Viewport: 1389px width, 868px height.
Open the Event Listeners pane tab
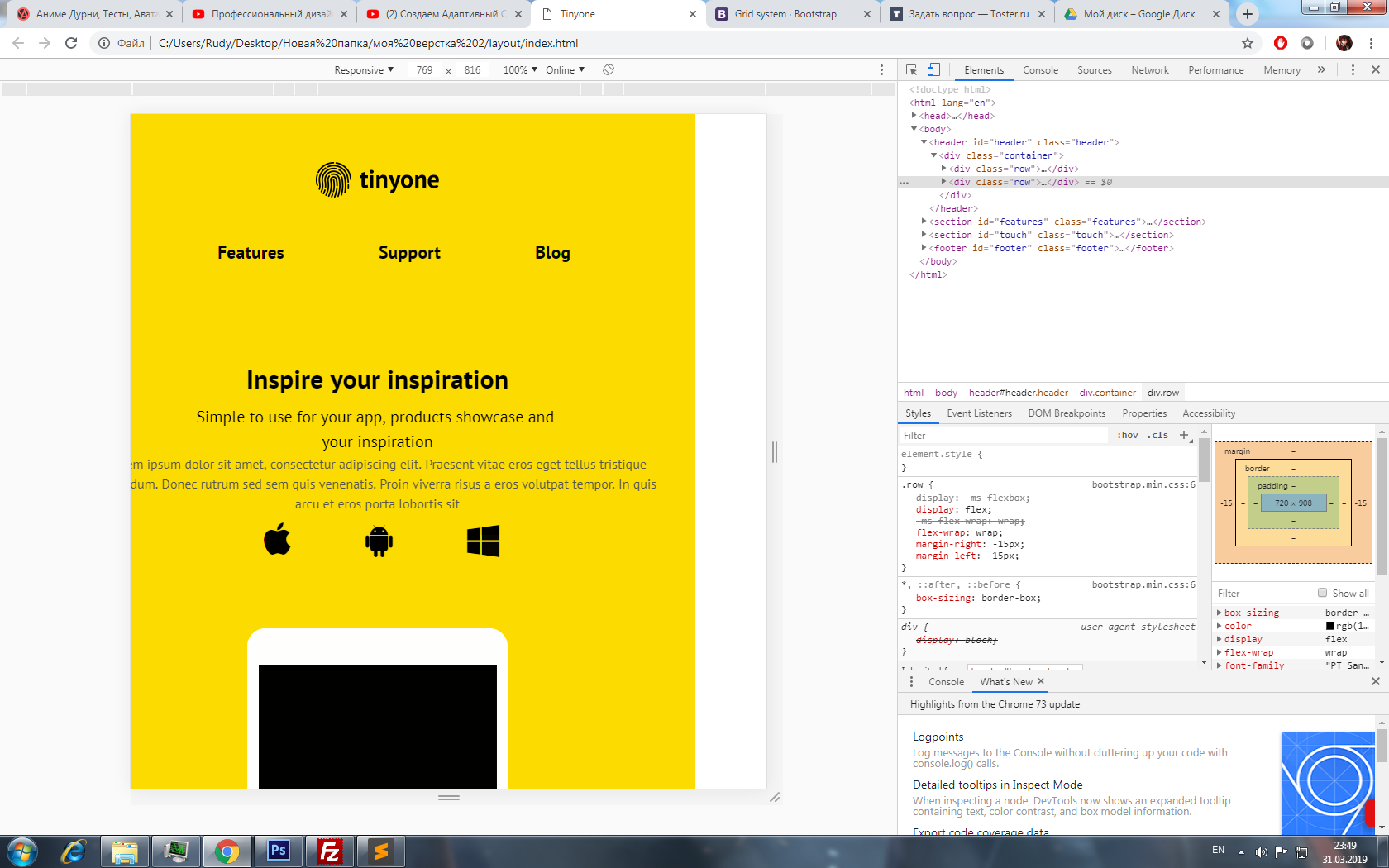(979, 413)
